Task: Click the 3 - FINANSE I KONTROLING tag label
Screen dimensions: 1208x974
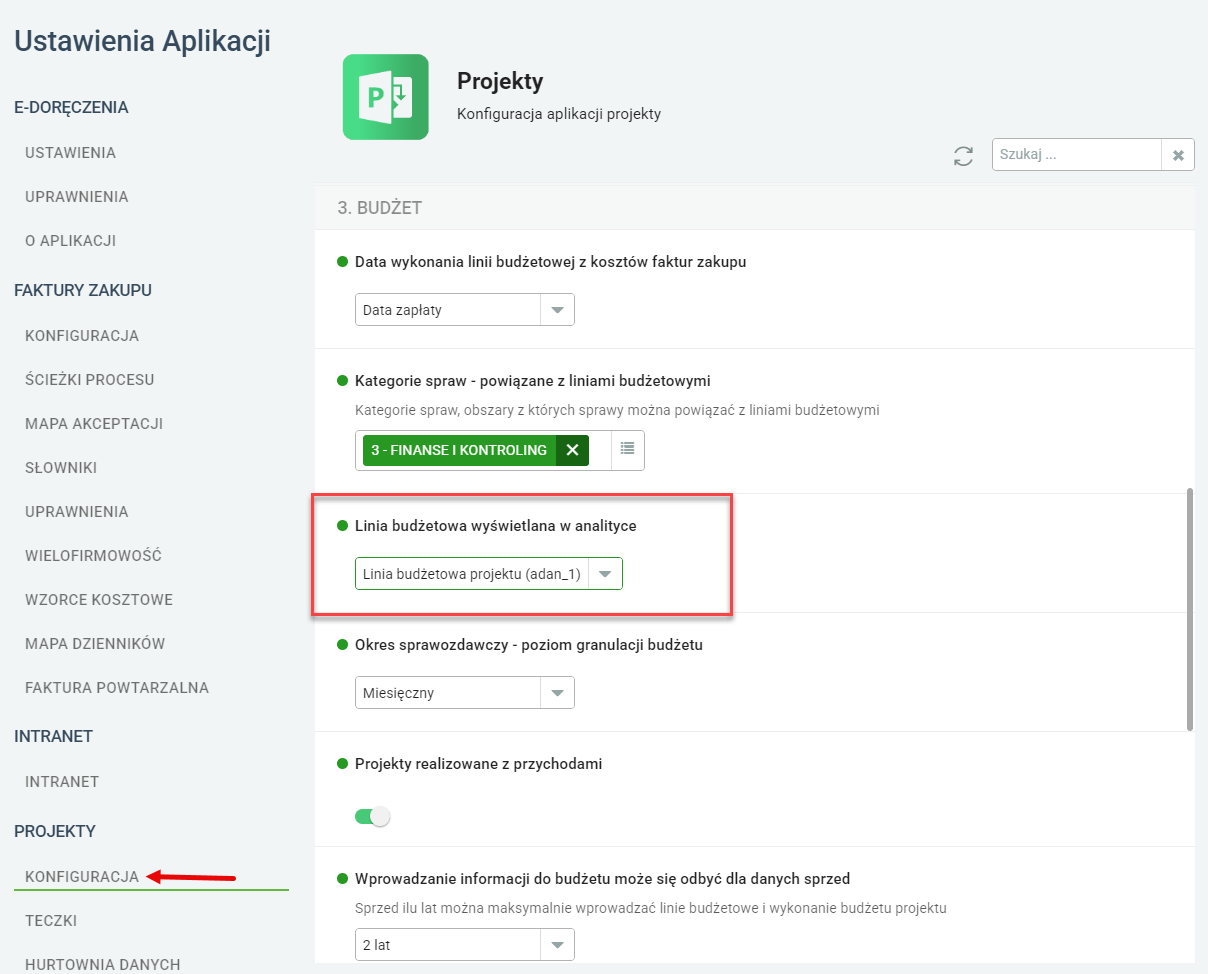Action: point(459,450)
